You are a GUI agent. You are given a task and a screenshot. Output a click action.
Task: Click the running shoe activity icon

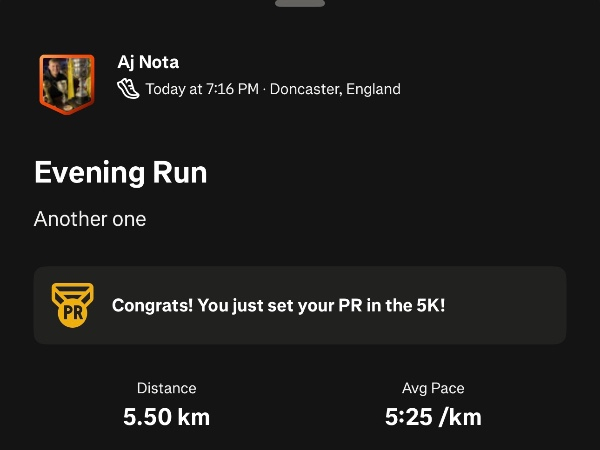click(x=129, y=89)
